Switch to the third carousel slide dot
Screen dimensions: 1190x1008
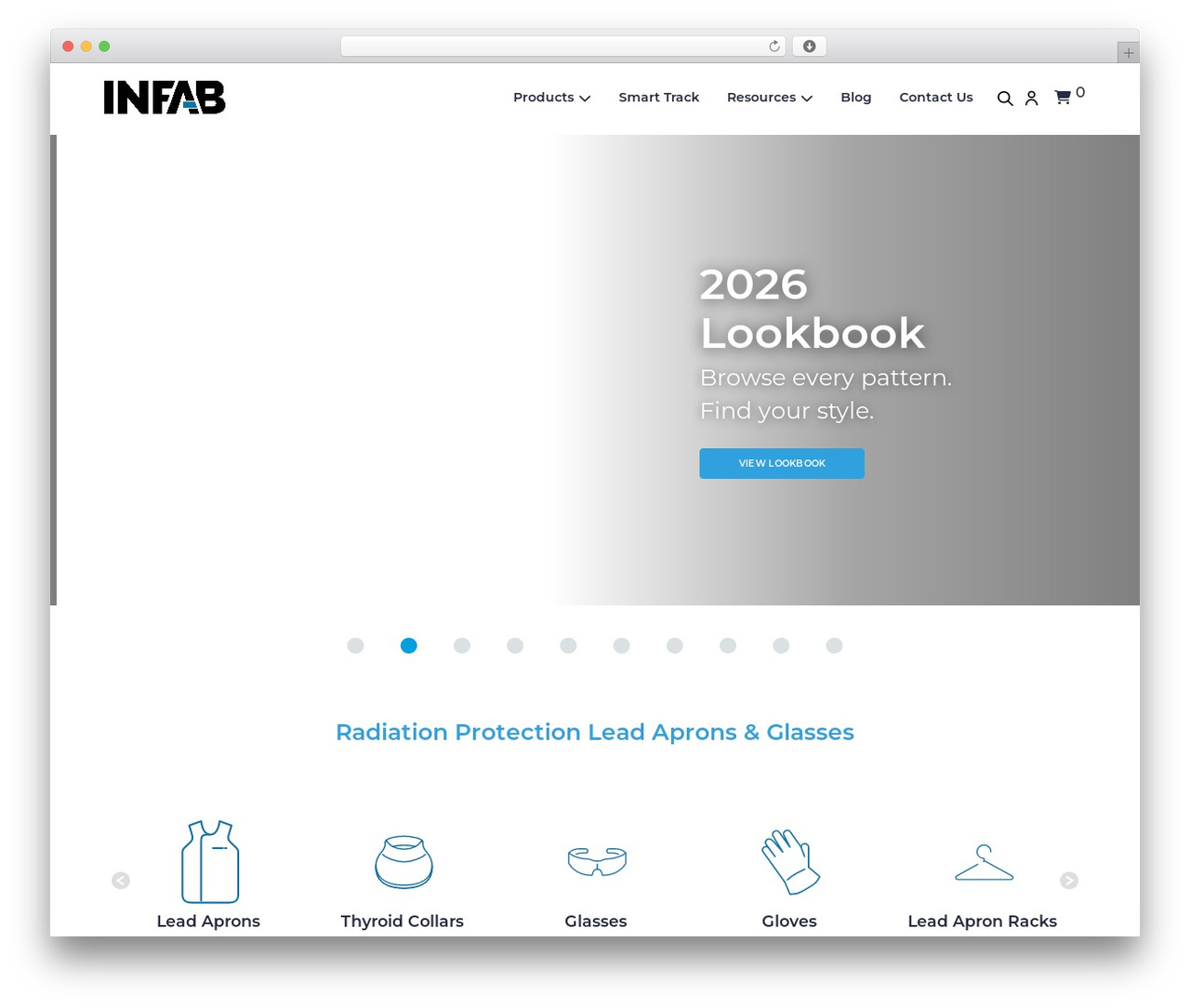[x=462, y=645]
